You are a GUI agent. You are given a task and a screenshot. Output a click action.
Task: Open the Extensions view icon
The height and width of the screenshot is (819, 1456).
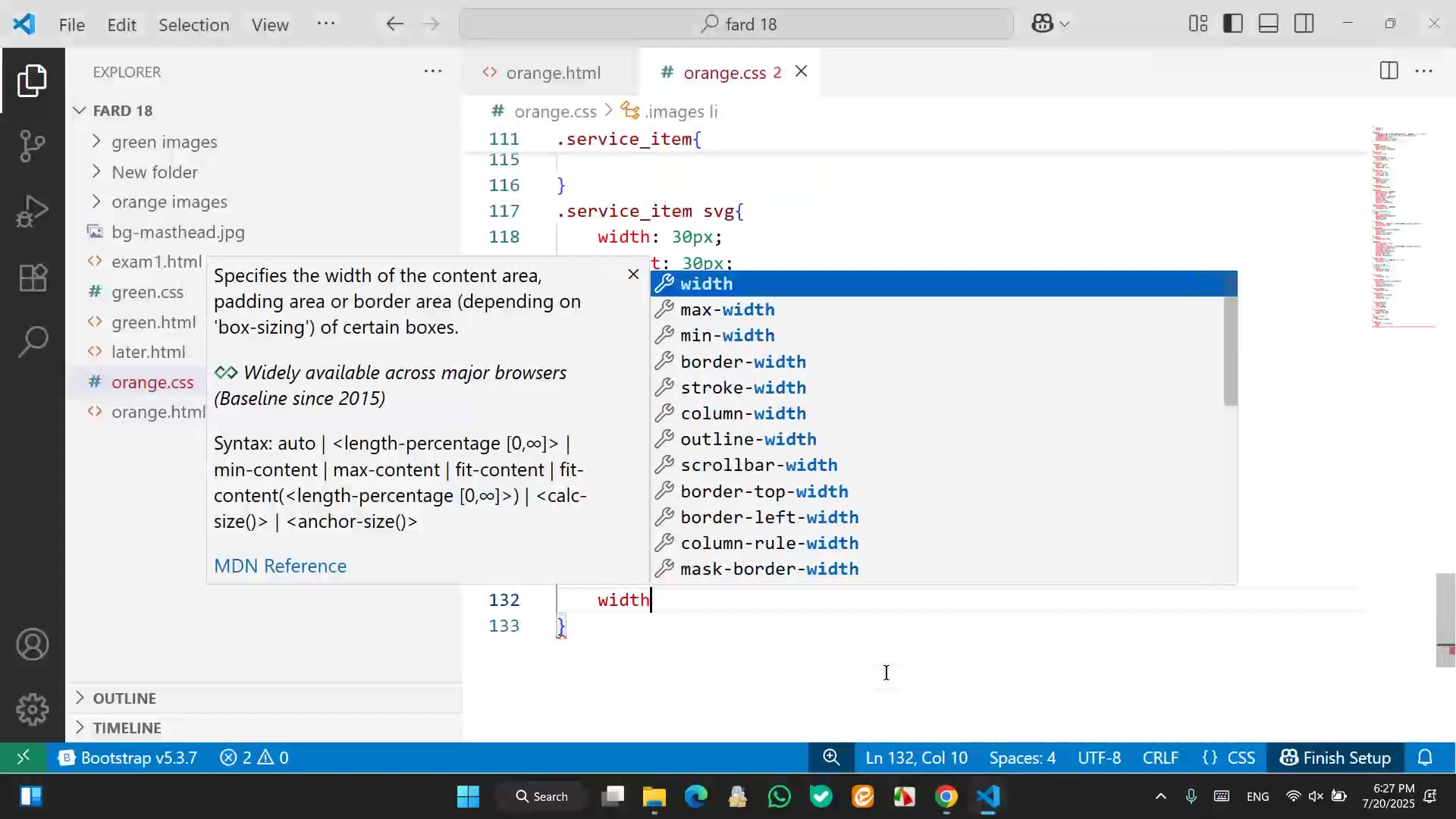click(x=32, y=278)
